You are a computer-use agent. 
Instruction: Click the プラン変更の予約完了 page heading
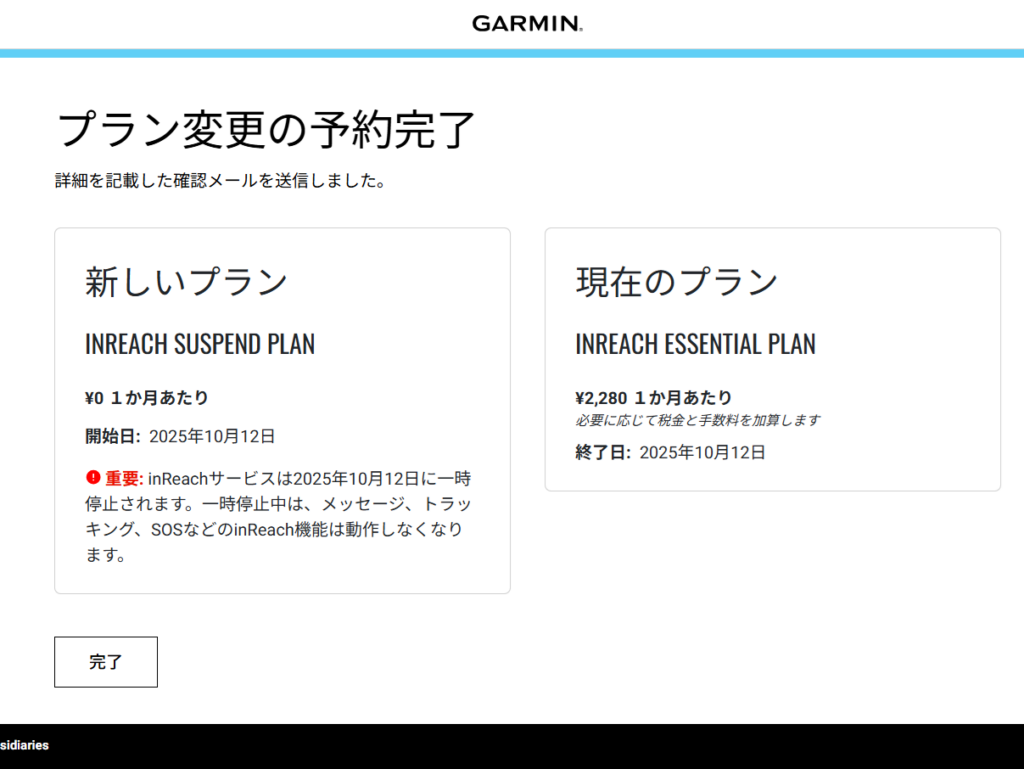click(x=265, y=130)
